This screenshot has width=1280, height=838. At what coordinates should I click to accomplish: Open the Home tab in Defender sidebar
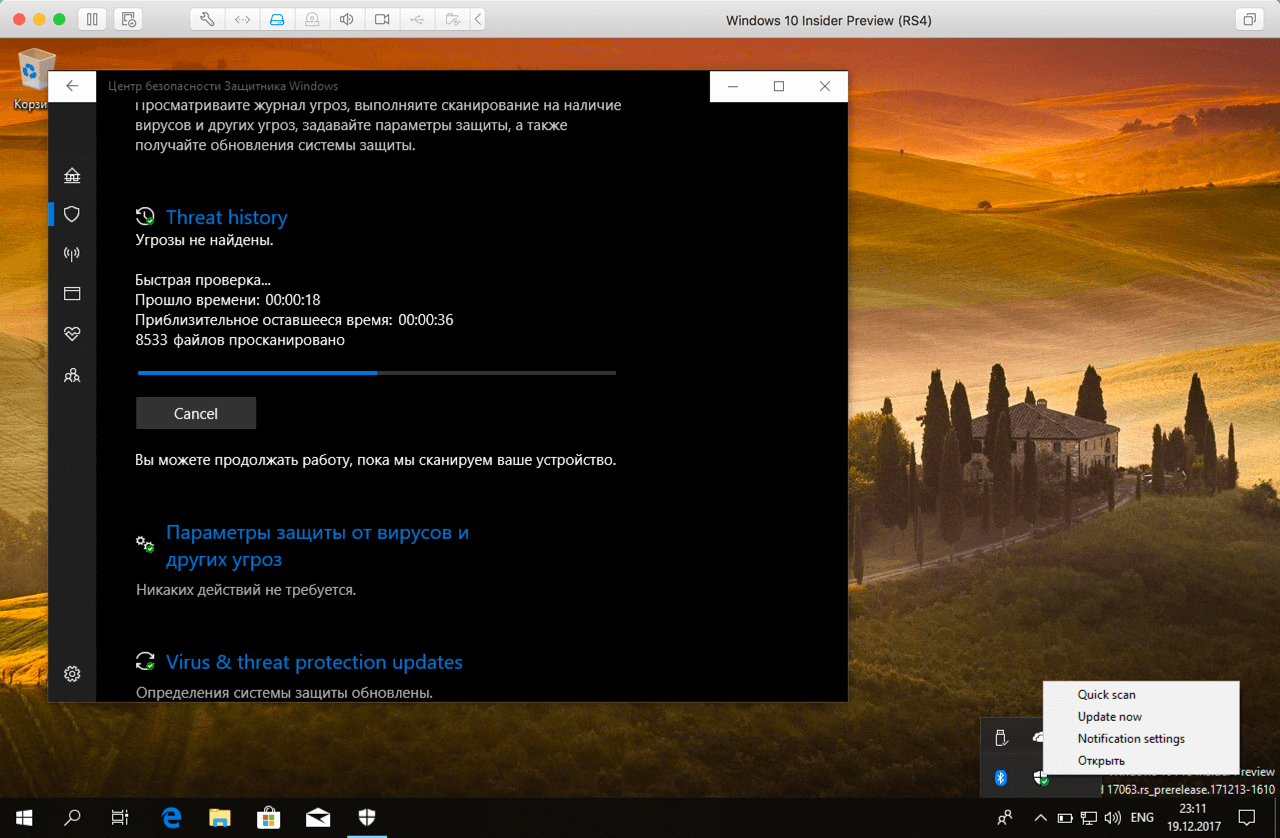pyautogui.click(x=72, y=176)
